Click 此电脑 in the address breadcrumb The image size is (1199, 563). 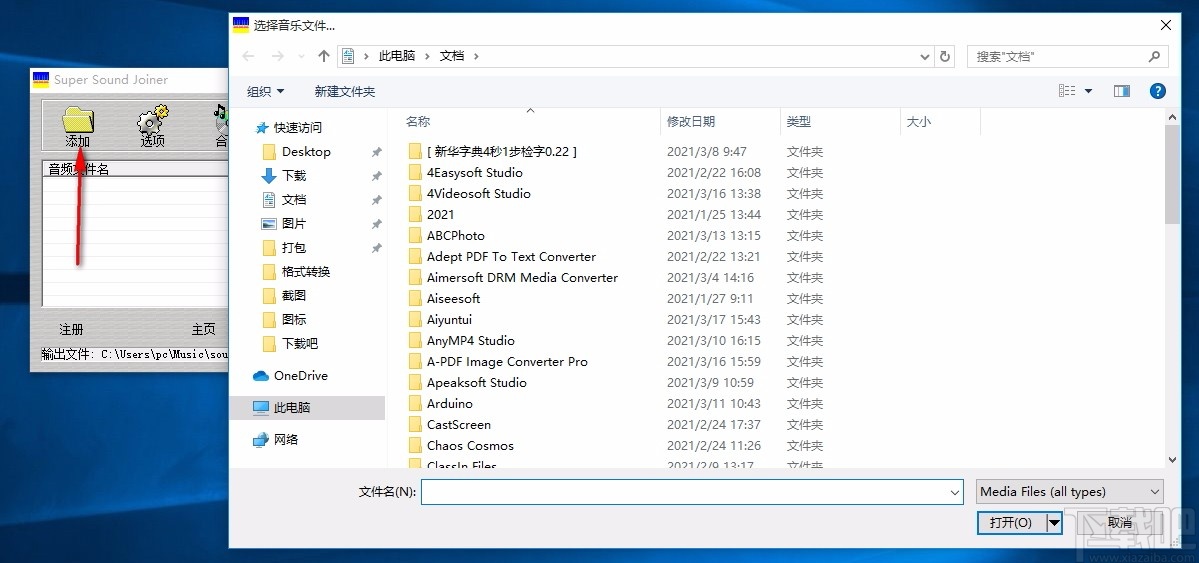click(398, 56)
